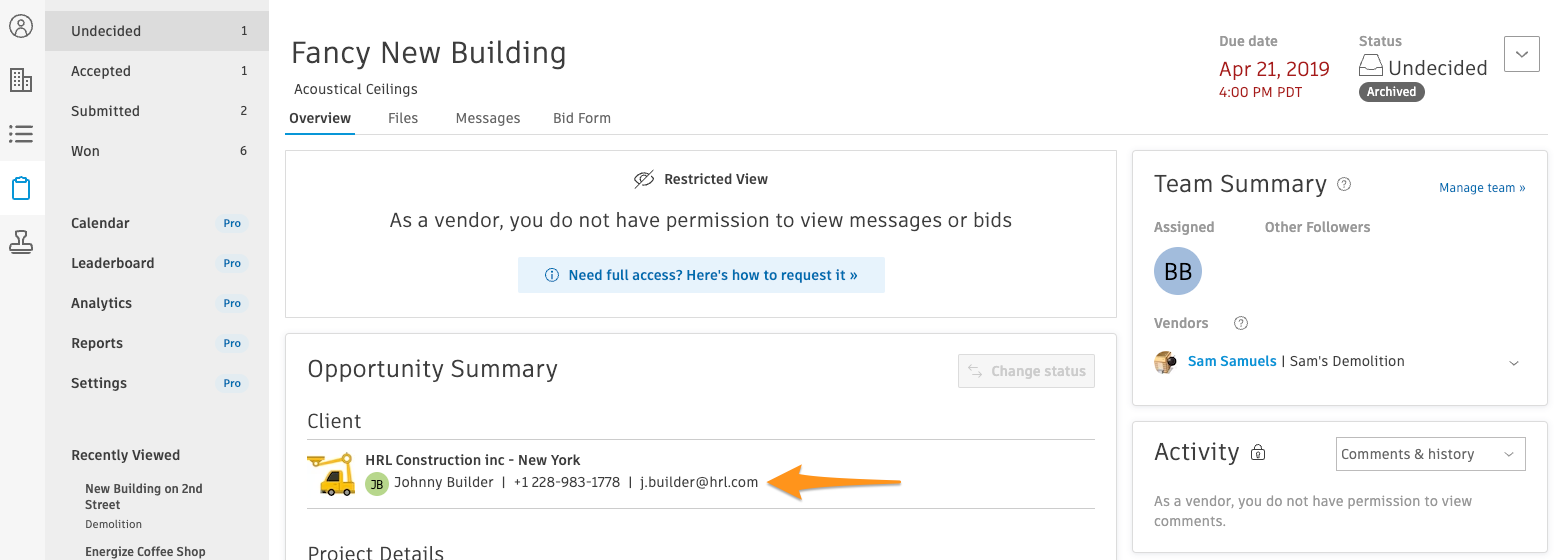This screenshot has height=560, width=1563.
Task: Click the Change status button
Action: pyautogui.click(x=1026, y=371)
